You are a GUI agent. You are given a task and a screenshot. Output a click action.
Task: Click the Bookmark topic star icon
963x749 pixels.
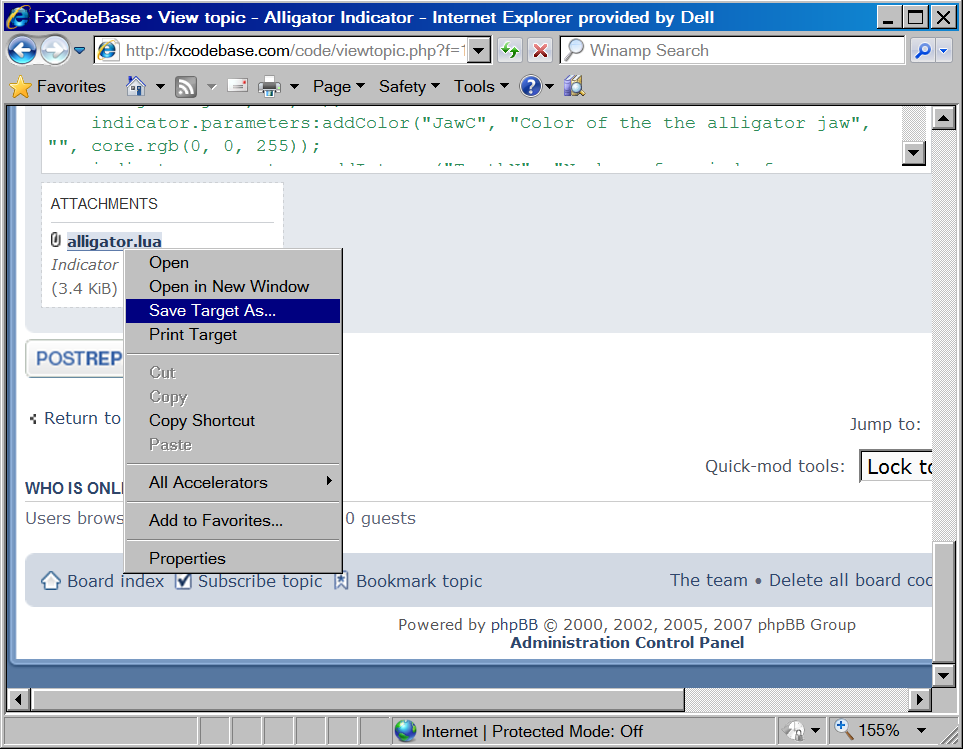tap(341, 580)
